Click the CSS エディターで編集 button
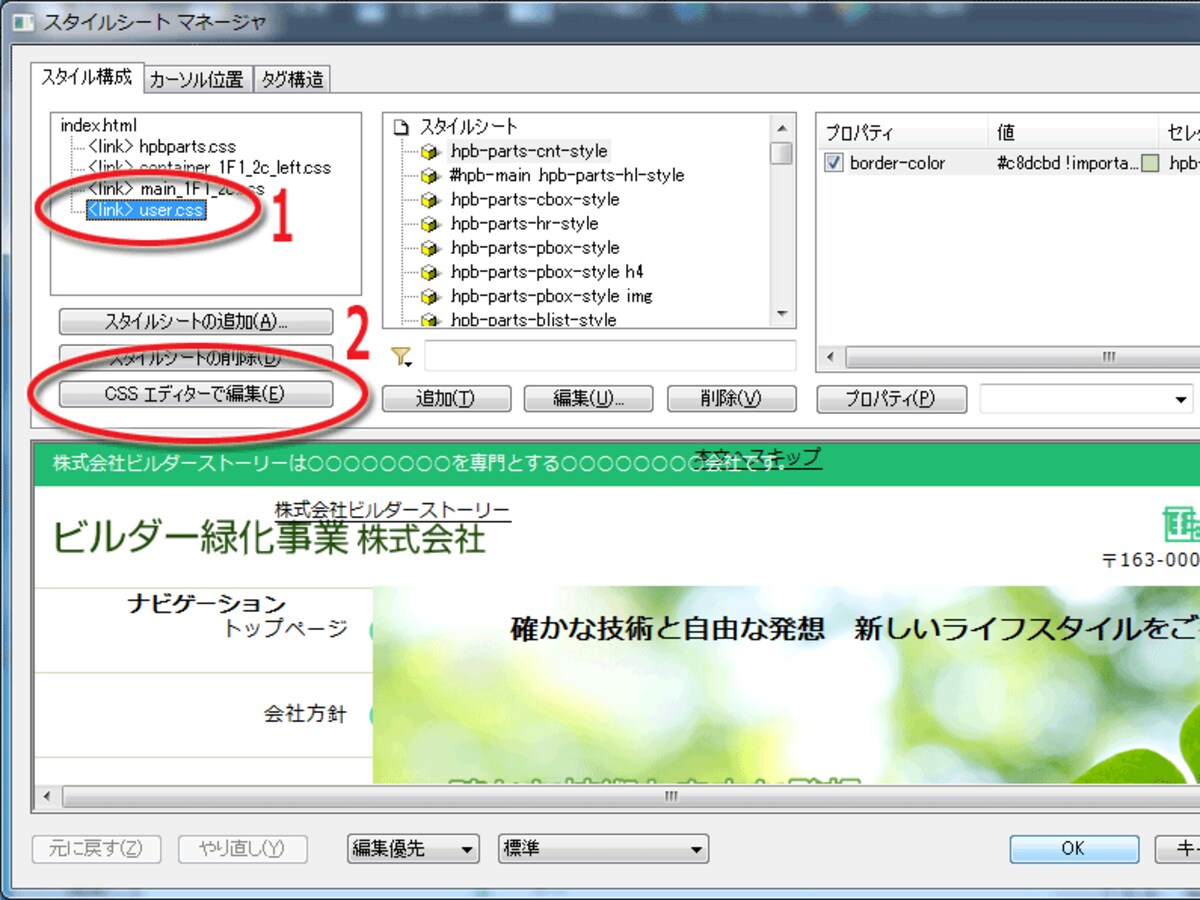Image resolution: width=1200 pixels, height=900 pixels. 195,394
